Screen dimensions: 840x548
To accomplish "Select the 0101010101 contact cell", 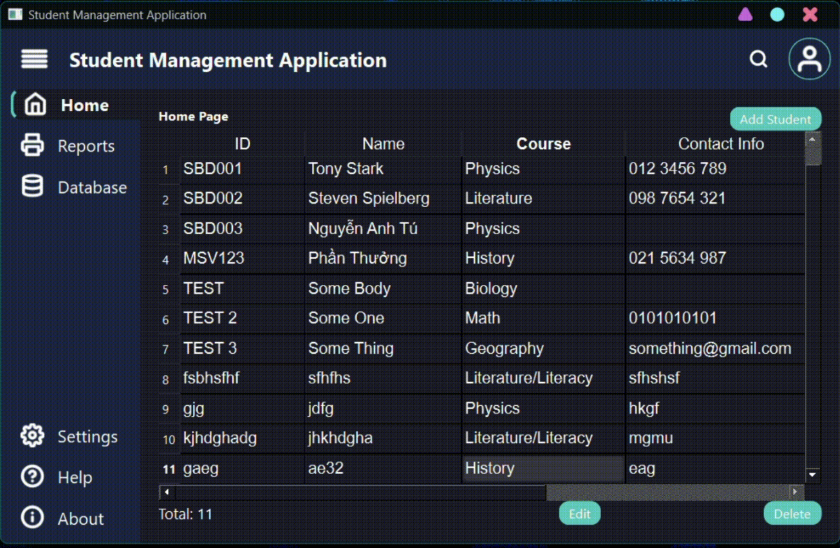I will [x=715, y=318].
